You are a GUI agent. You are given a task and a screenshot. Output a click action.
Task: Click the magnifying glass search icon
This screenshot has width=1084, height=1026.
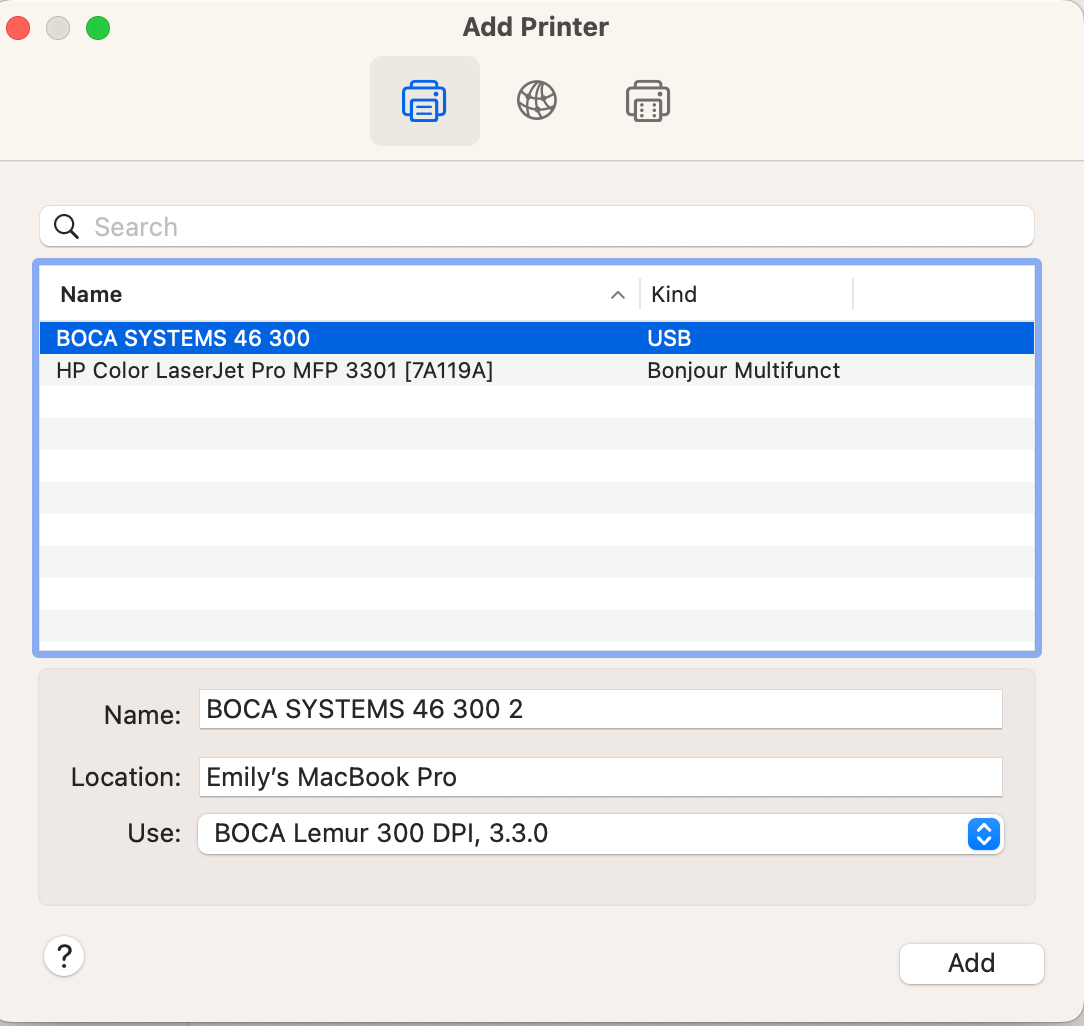coord(66,226)
